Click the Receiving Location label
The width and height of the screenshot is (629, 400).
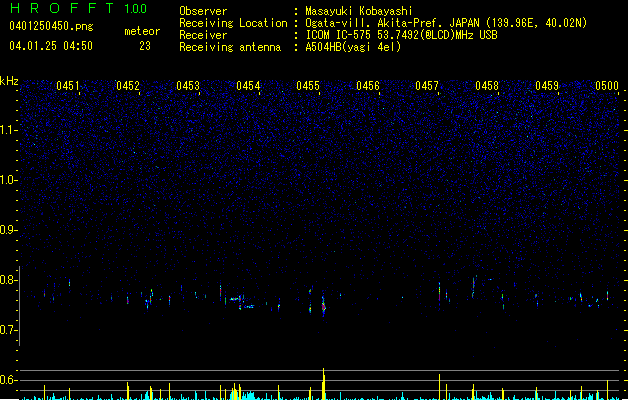tap(233, 23)
